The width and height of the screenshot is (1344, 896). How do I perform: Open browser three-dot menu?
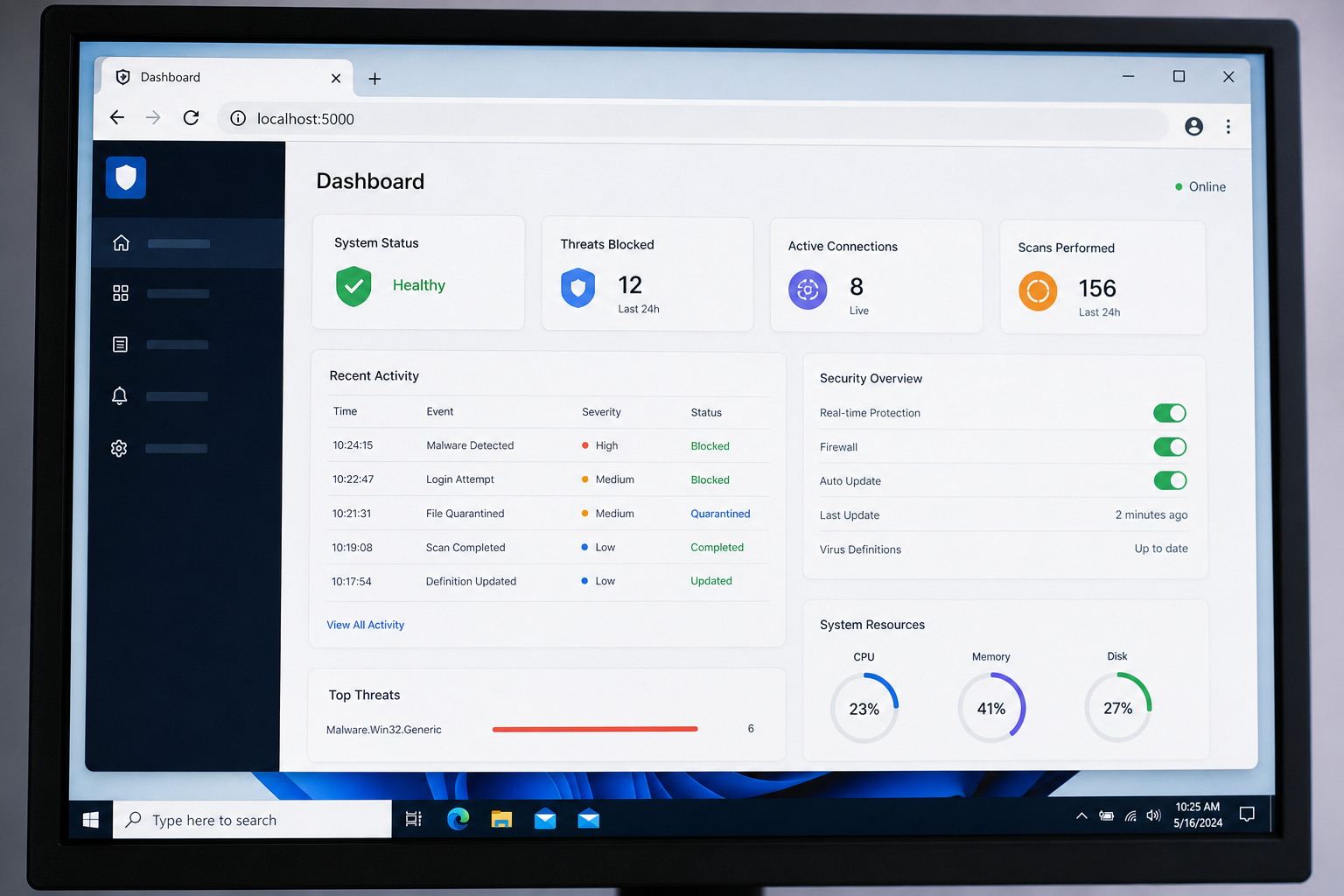click(1228, 127)
